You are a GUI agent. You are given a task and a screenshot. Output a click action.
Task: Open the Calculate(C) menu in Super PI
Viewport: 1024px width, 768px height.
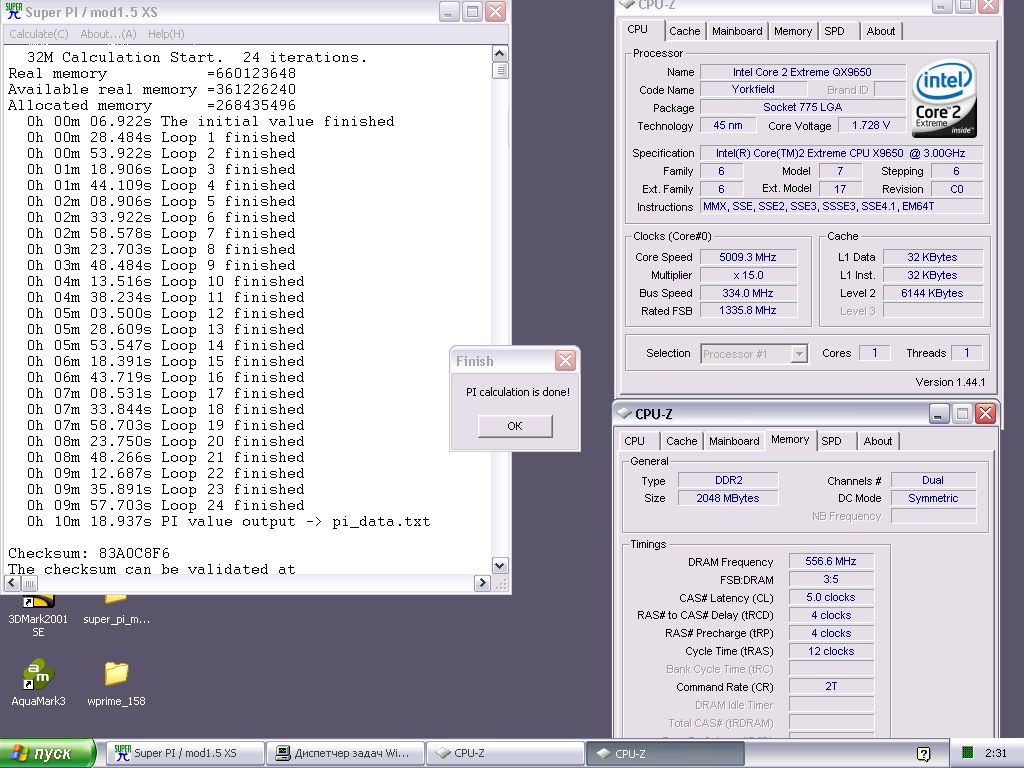[39, 34]
